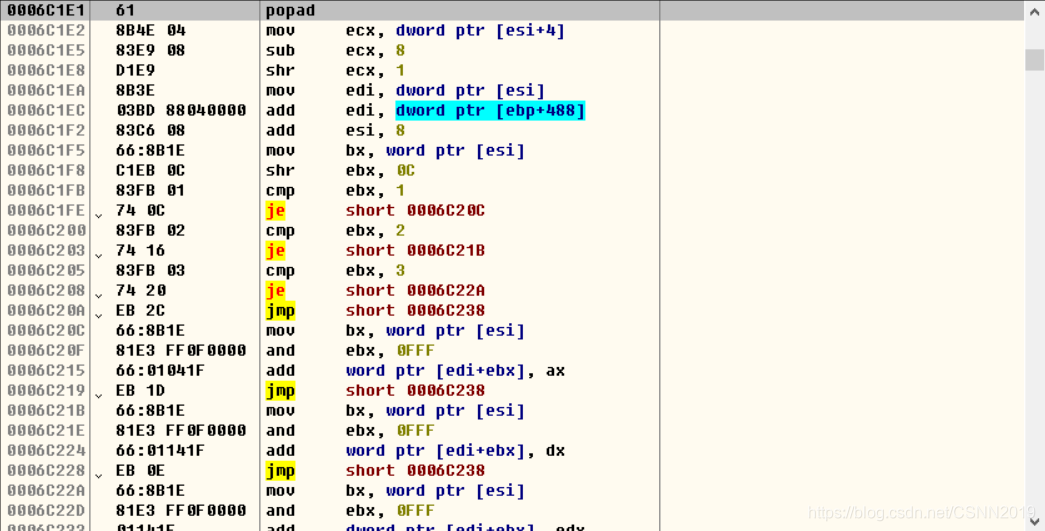
Task: Select instruction cmp ebx, 1
Action: 335,191
